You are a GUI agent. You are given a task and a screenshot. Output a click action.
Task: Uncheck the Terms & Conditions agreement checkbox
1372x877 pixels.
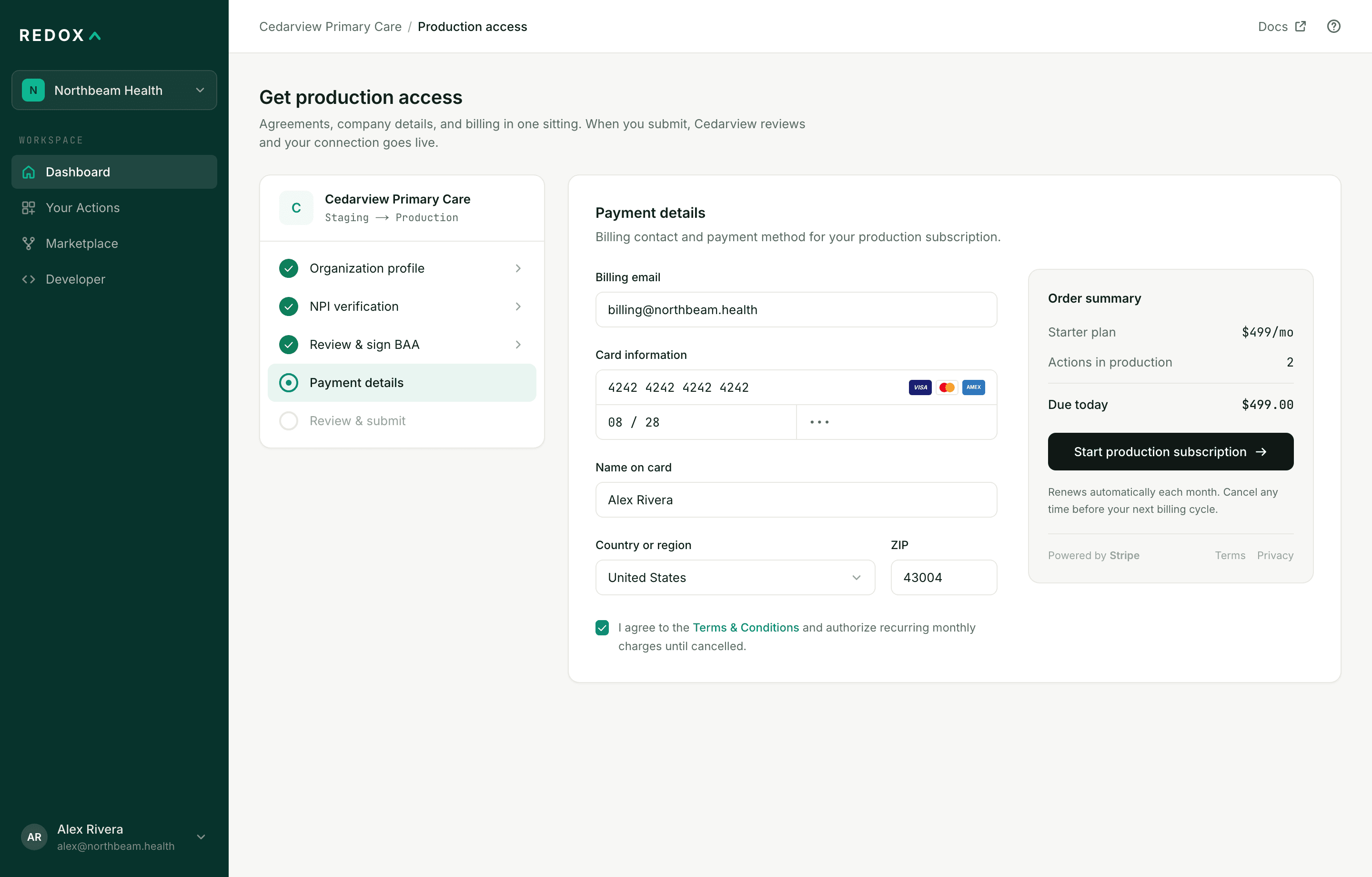602,627
